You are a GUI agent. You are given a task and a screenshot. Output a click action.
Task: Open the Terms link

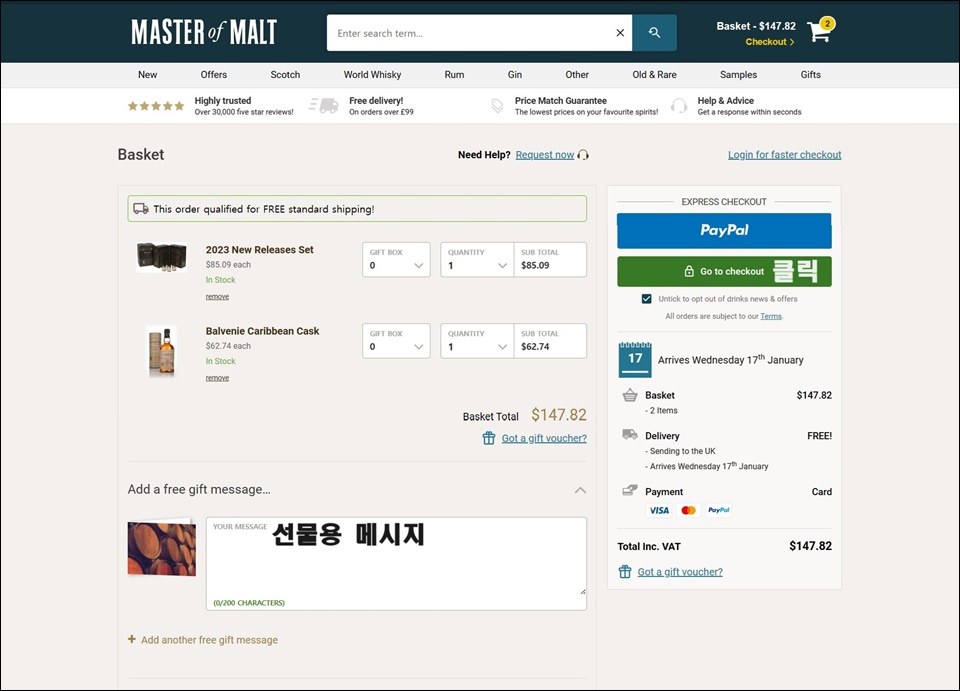pyautogui.click(x=771, y=316)
